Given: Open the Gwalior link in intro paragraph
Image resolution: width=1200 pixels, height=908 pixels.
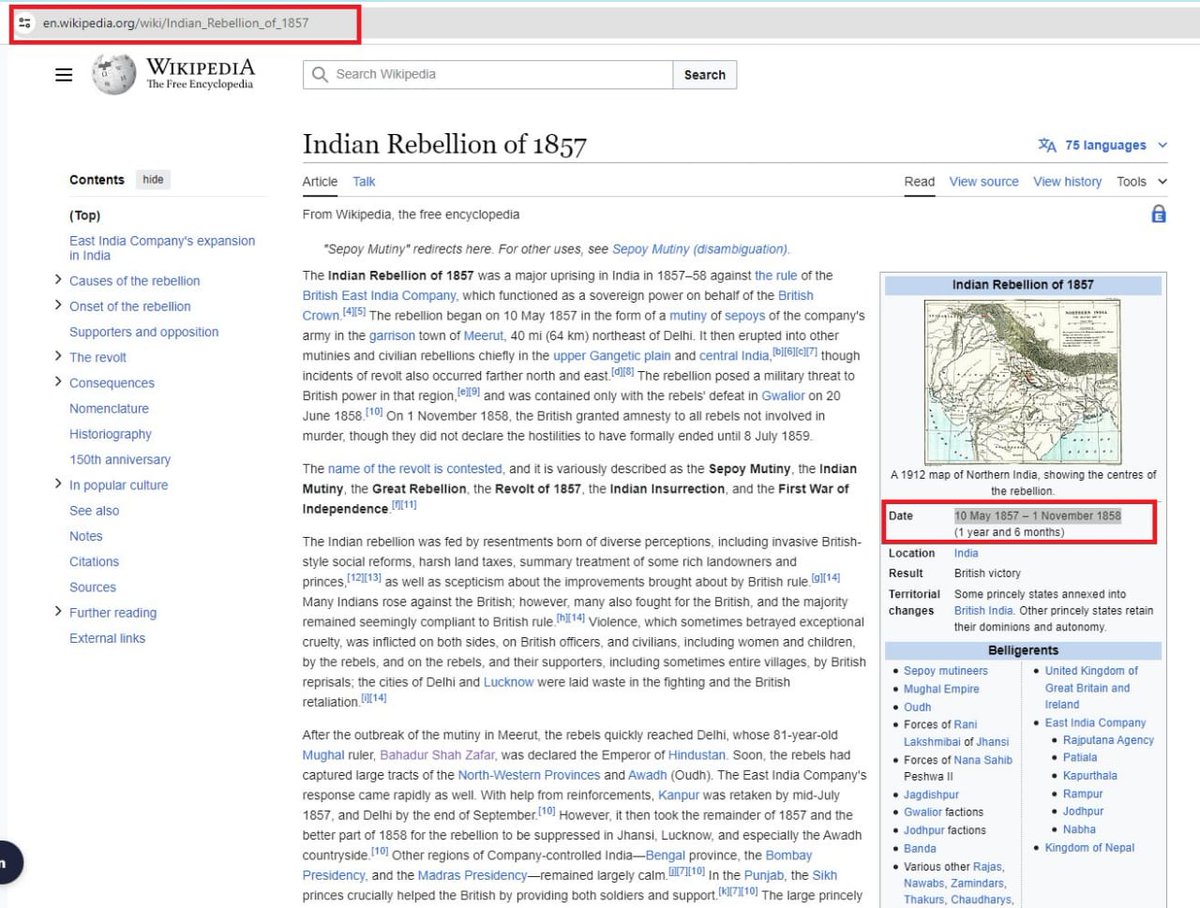Looking at the screenshot, I should pyautogui.click(x=783, y=396).
